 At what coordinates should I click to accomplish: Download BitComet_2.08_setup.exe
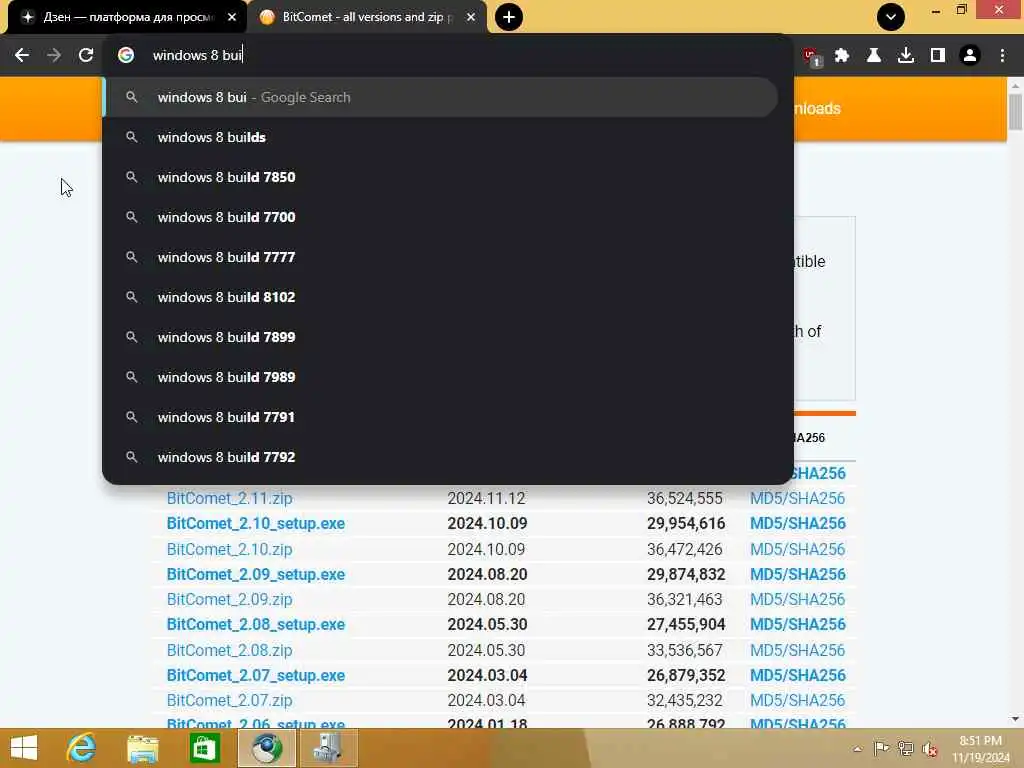click(255, 625)
